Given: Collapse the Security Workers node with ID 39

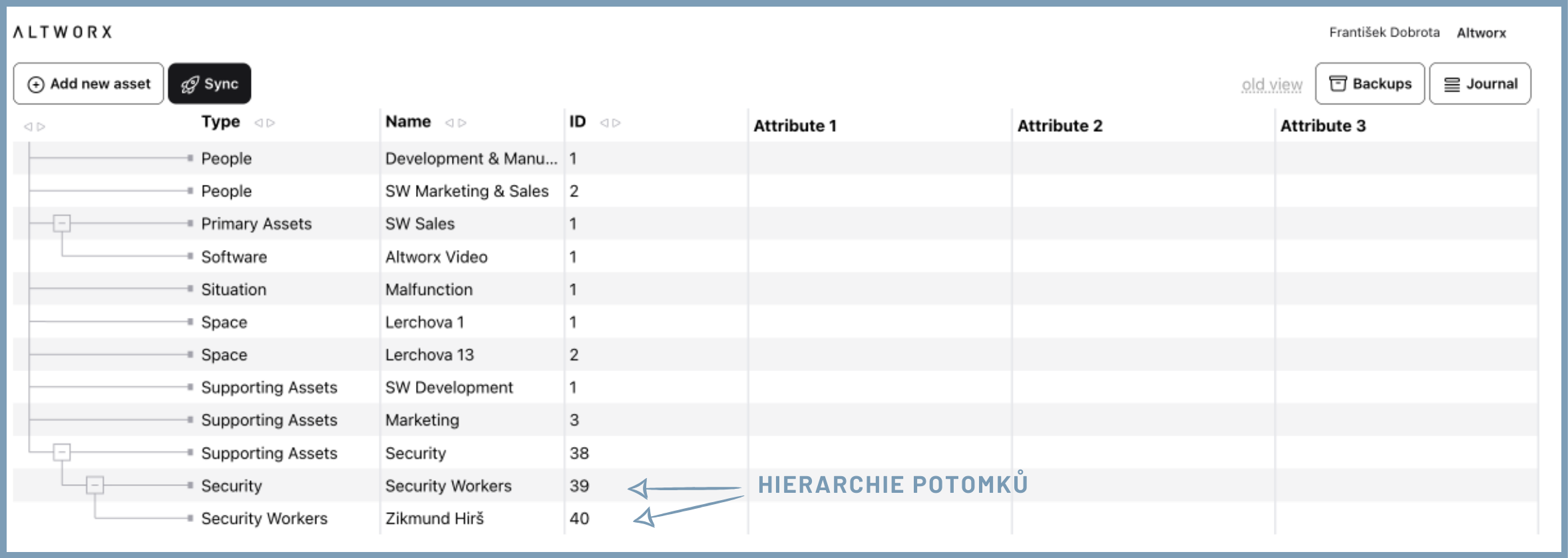Looking at the screenshot, I should point(95,486).
